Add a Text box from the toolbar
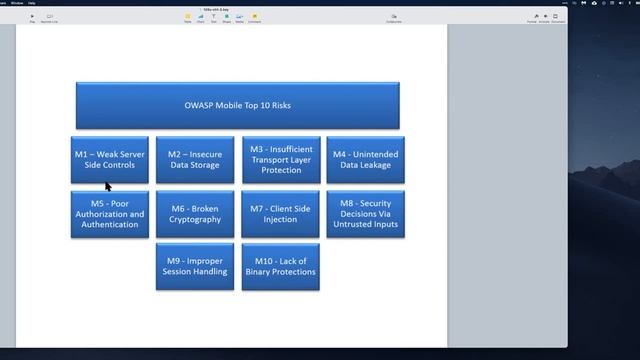This screenshot has height=360, width=640. [213, 18]
